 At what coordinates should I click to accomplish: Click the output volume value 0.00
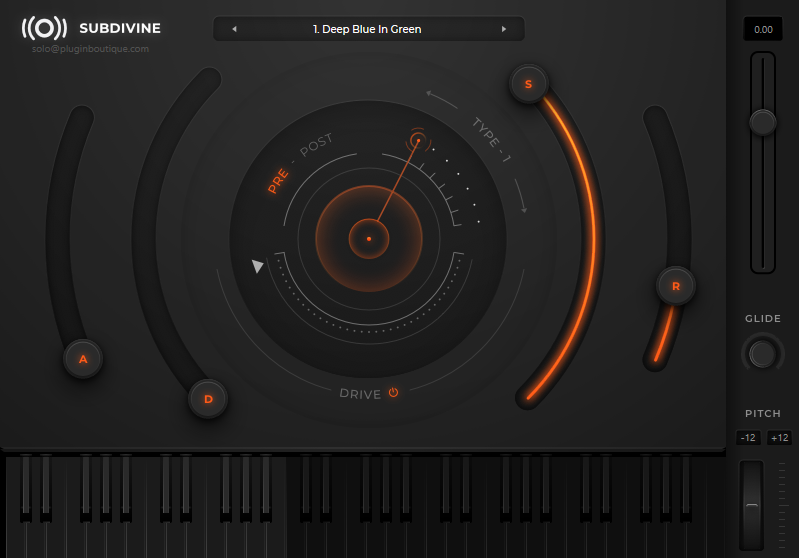(763, 30)
